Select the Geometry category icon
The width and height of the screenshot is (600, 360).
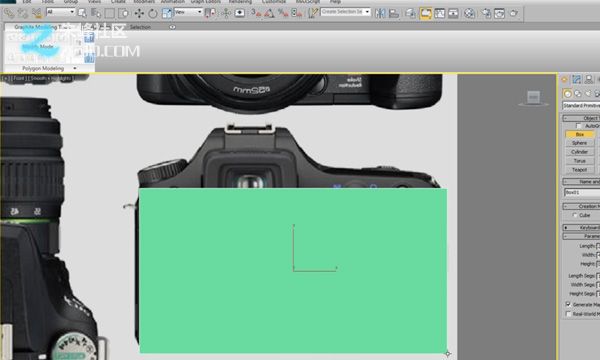coord(568,93)
